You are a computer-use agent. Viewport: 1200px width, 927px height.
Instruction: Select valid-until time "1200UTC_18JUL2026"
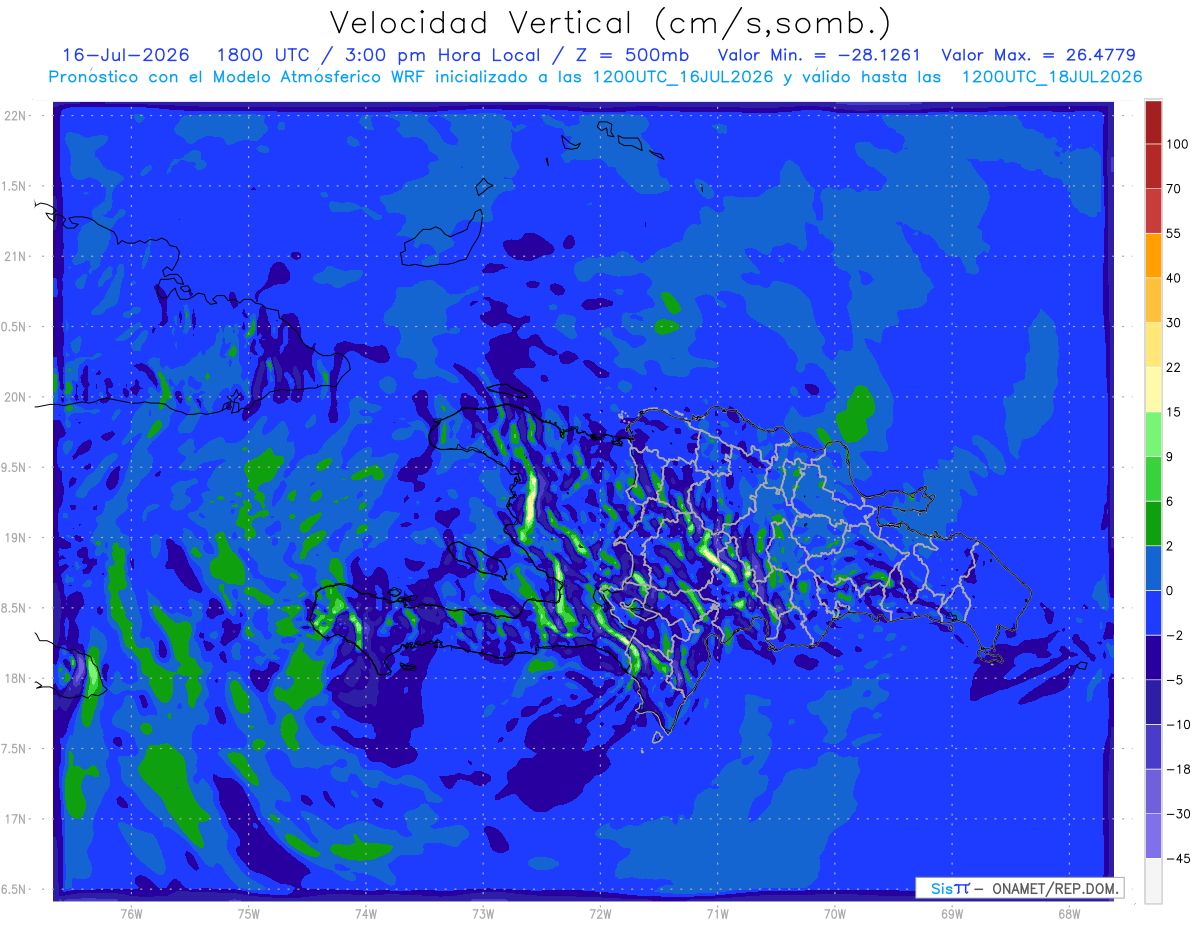[x=1051, y=77]
